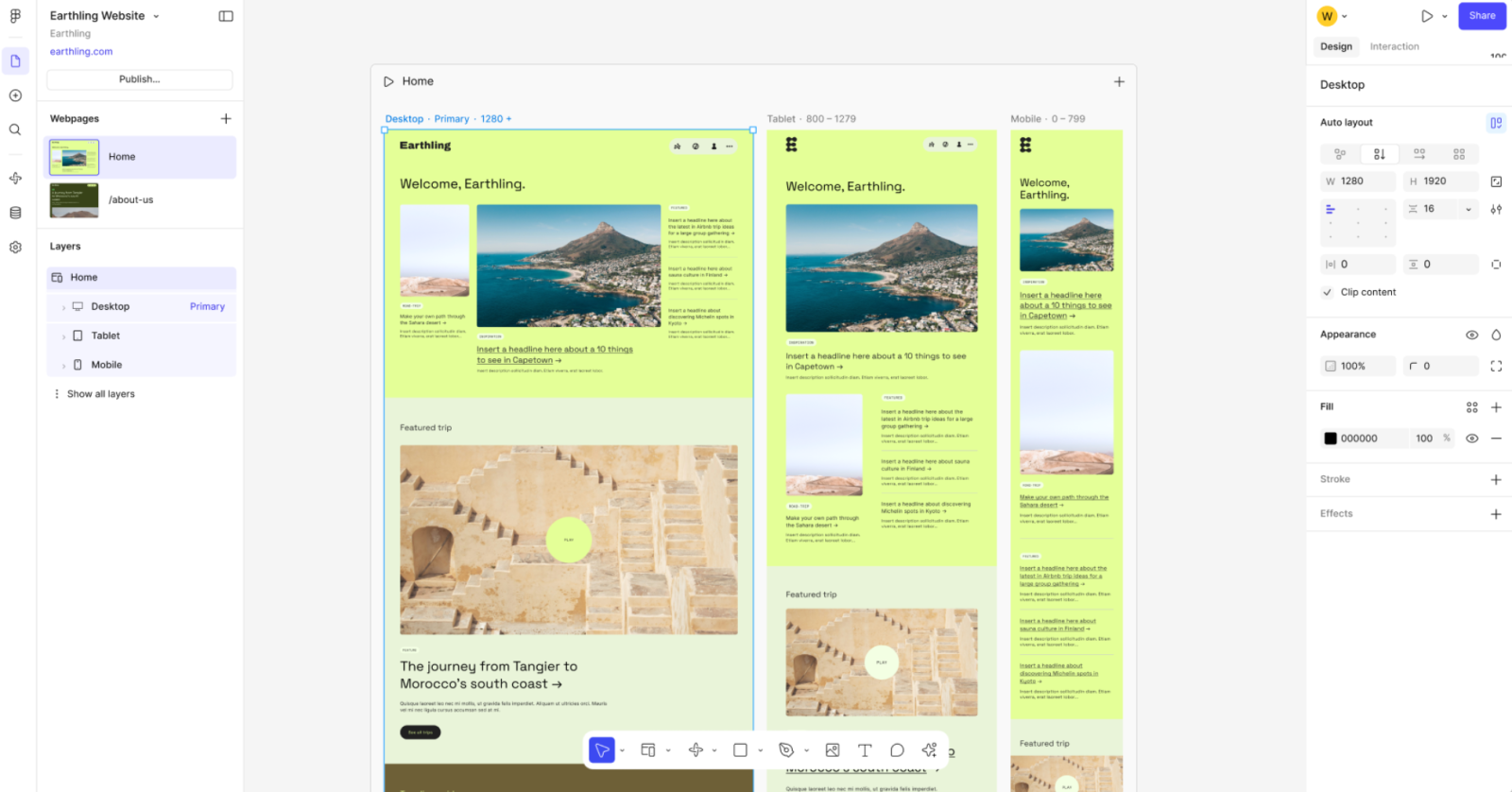The width and height of the screenshot is (1512, 792).
Task: Add a breakpoint with Home frame plus
Action: (x=1119, y=81)
